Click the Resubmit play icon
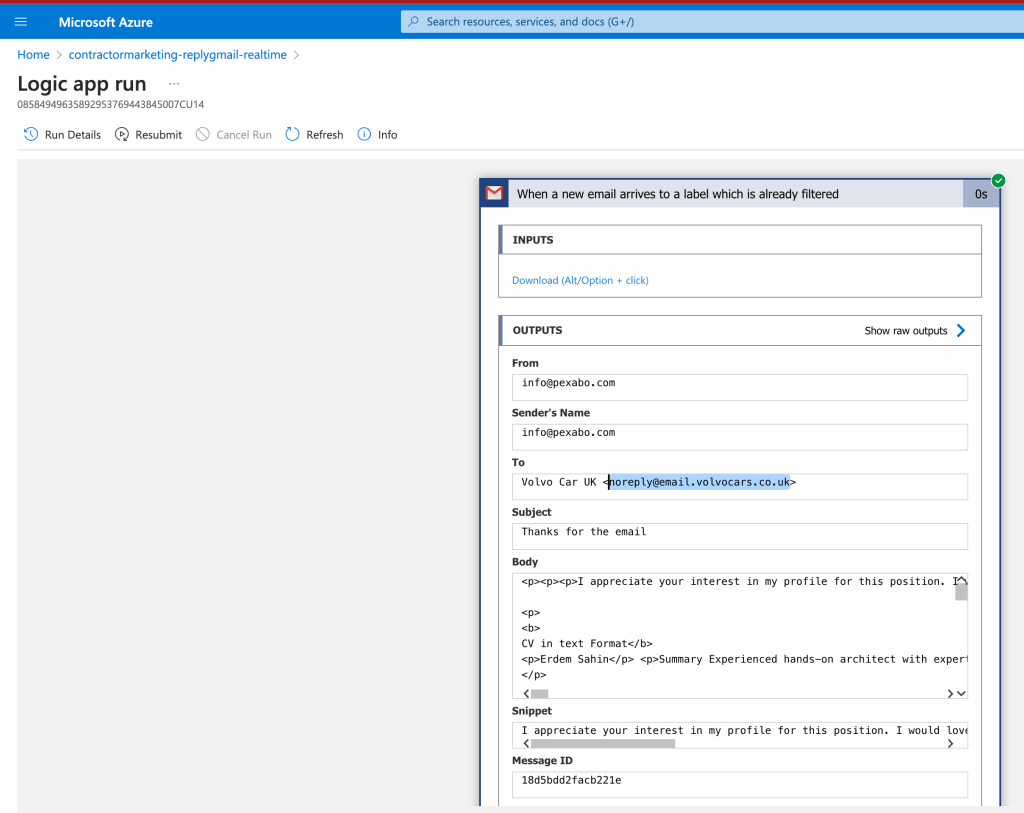Screen dimensions: 1024x813 point(121,135)
